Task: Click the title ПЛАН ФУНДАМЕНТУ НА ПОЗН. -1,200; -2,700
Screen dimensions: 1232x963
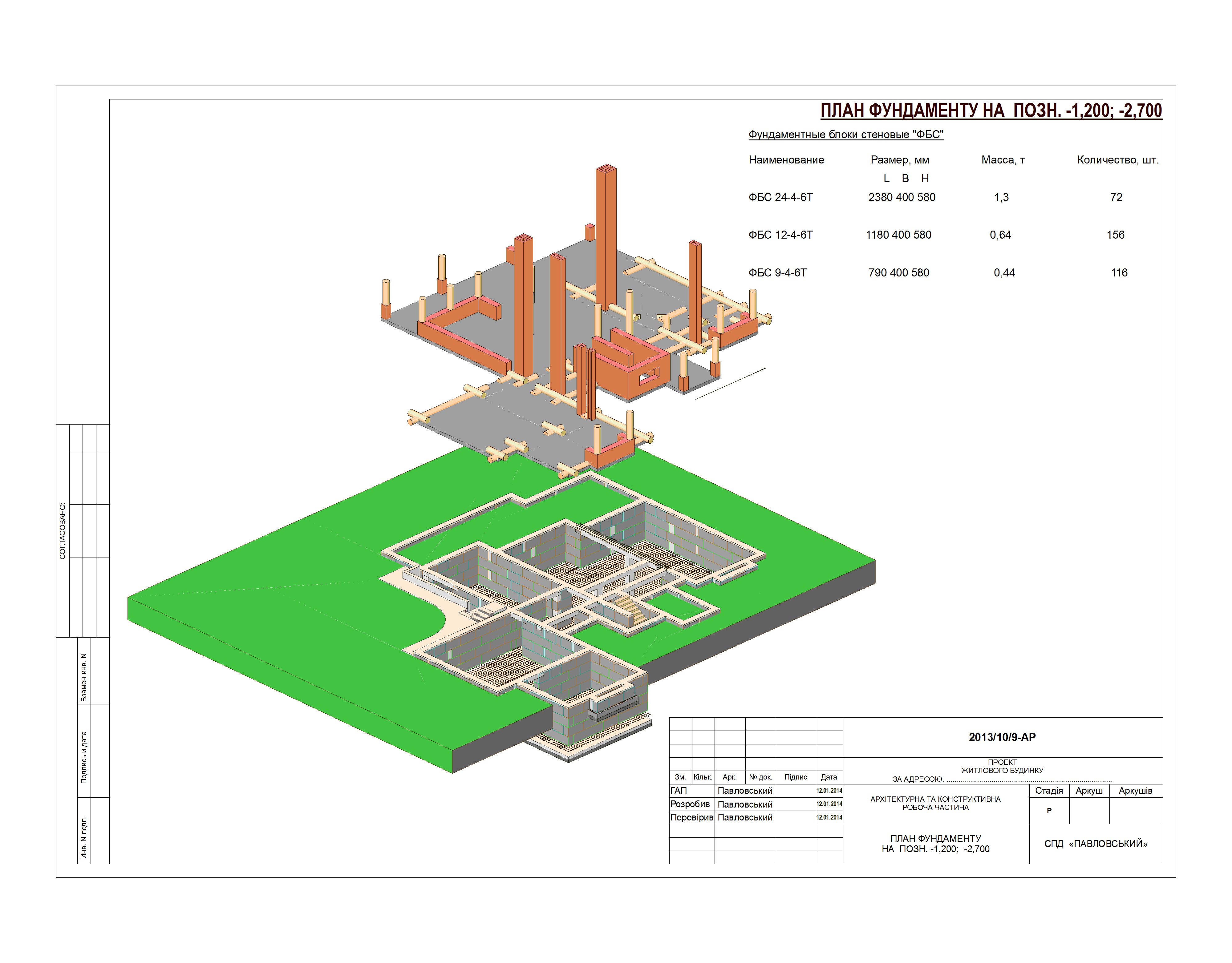Action: tap(991, 111)
